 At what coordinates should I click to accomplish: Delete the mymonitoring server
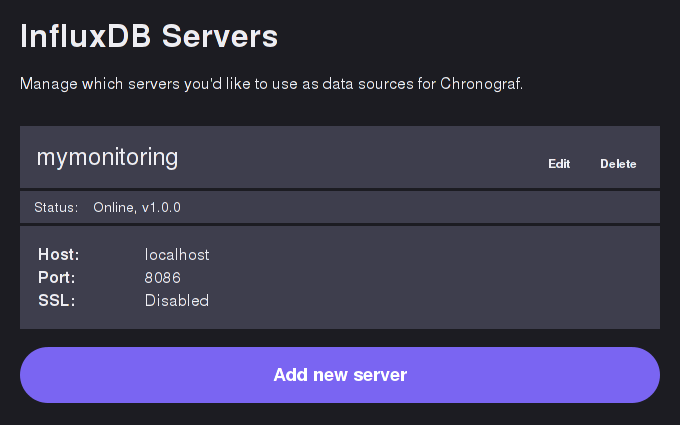[x=618, y=164]
